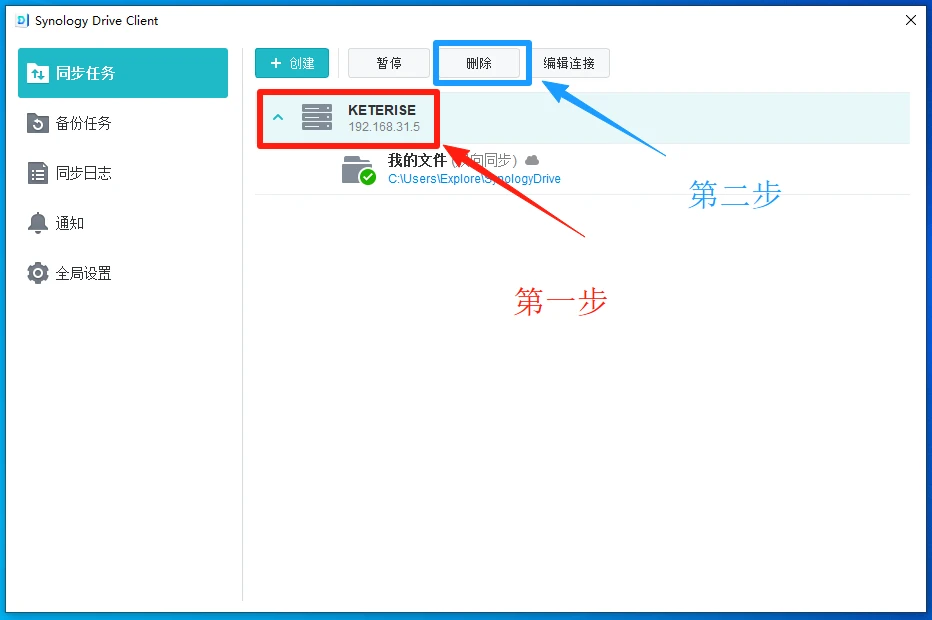Image resolution: width=932 pixels, height=620 pixels.
Task: Click the 我的文件 folder icon with green check
Action: 358,170
